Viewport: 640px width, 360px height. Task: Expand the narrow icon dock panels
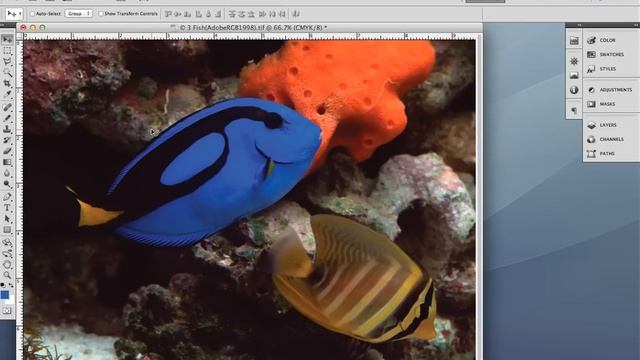[579, 25]
